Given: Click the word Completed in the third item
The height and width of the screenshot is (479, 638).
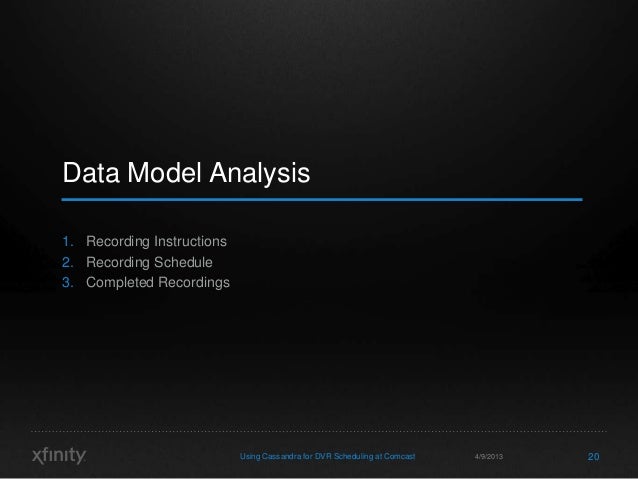Looking at the screenshot, I should (x=120, y=282).
